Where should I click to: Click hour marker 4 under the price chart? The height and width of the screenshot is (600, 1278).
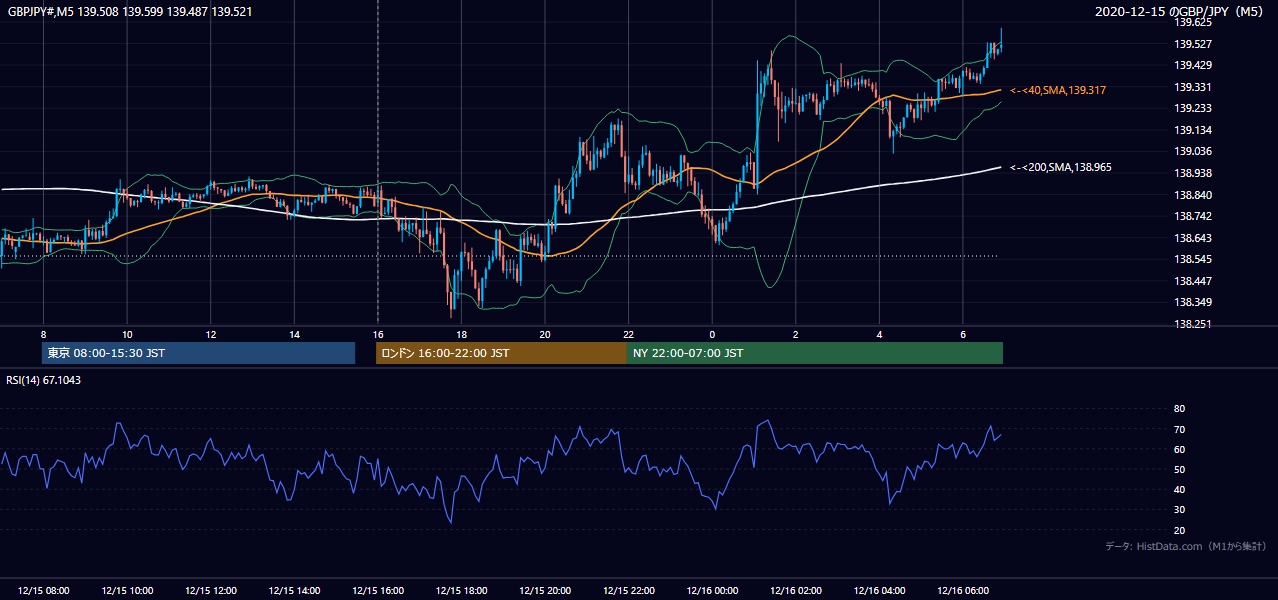879,334
